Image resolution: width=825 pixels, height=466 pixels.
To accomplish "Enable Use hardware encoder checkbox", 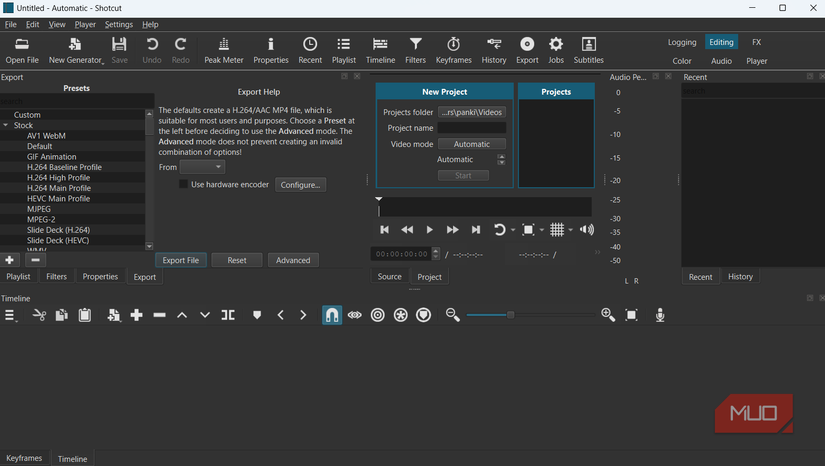I will (x=184, y=185).
